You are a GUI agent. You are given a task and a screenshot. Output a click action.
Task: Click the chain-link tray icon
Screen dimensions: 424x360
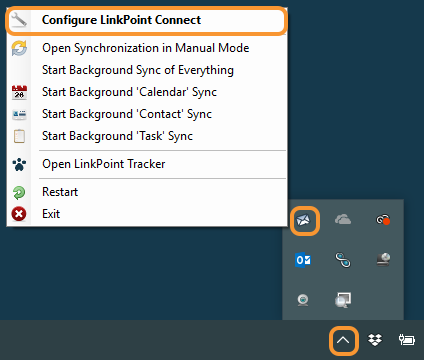[x=343, y=260]
